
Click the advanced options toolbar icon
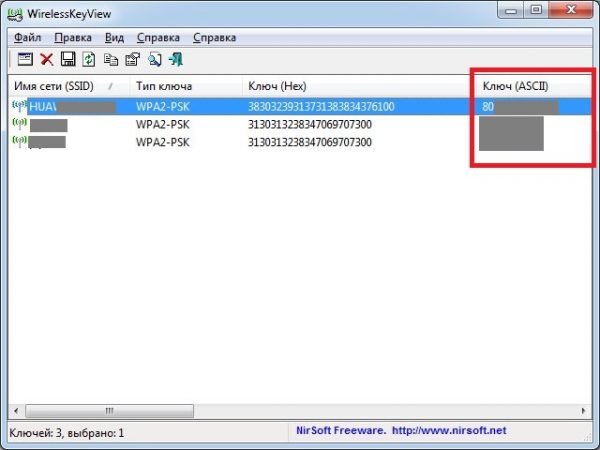132,59
